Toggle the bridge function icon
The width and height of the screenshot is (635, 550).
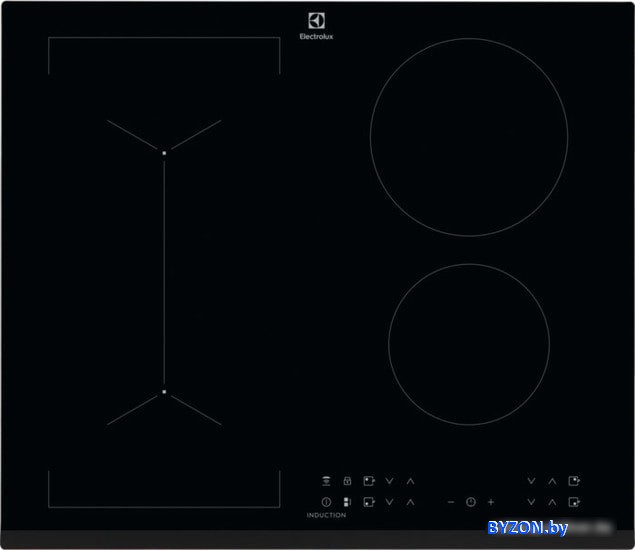[x=347, y=502]
